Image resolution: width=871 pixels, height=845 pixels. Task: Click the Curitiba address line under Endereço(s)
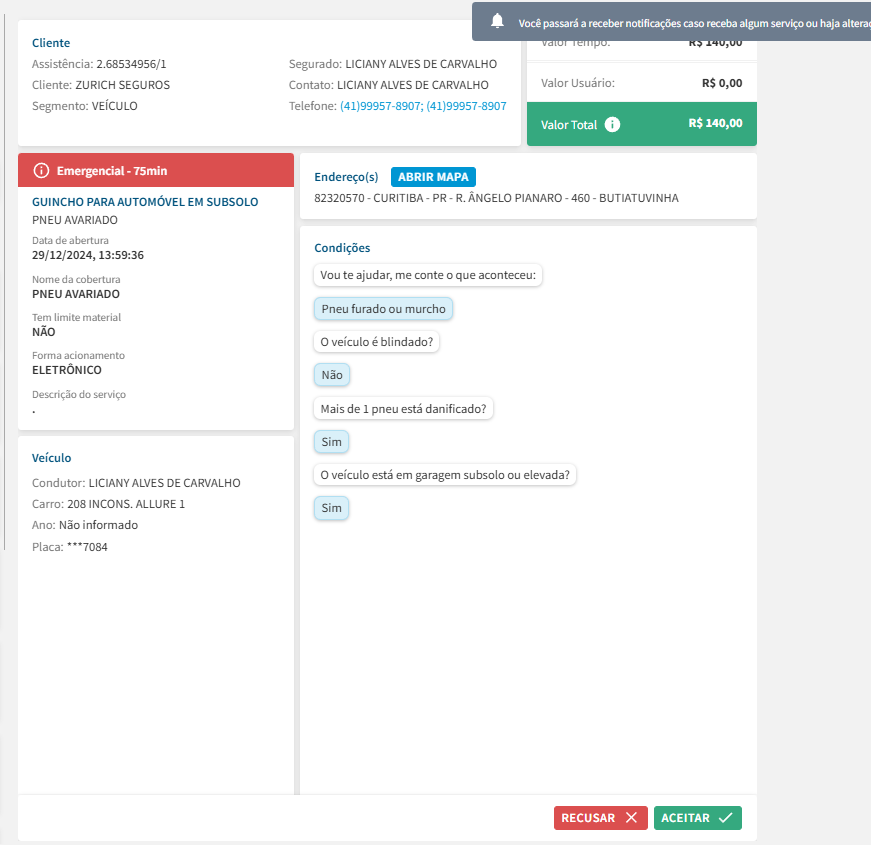496,198
